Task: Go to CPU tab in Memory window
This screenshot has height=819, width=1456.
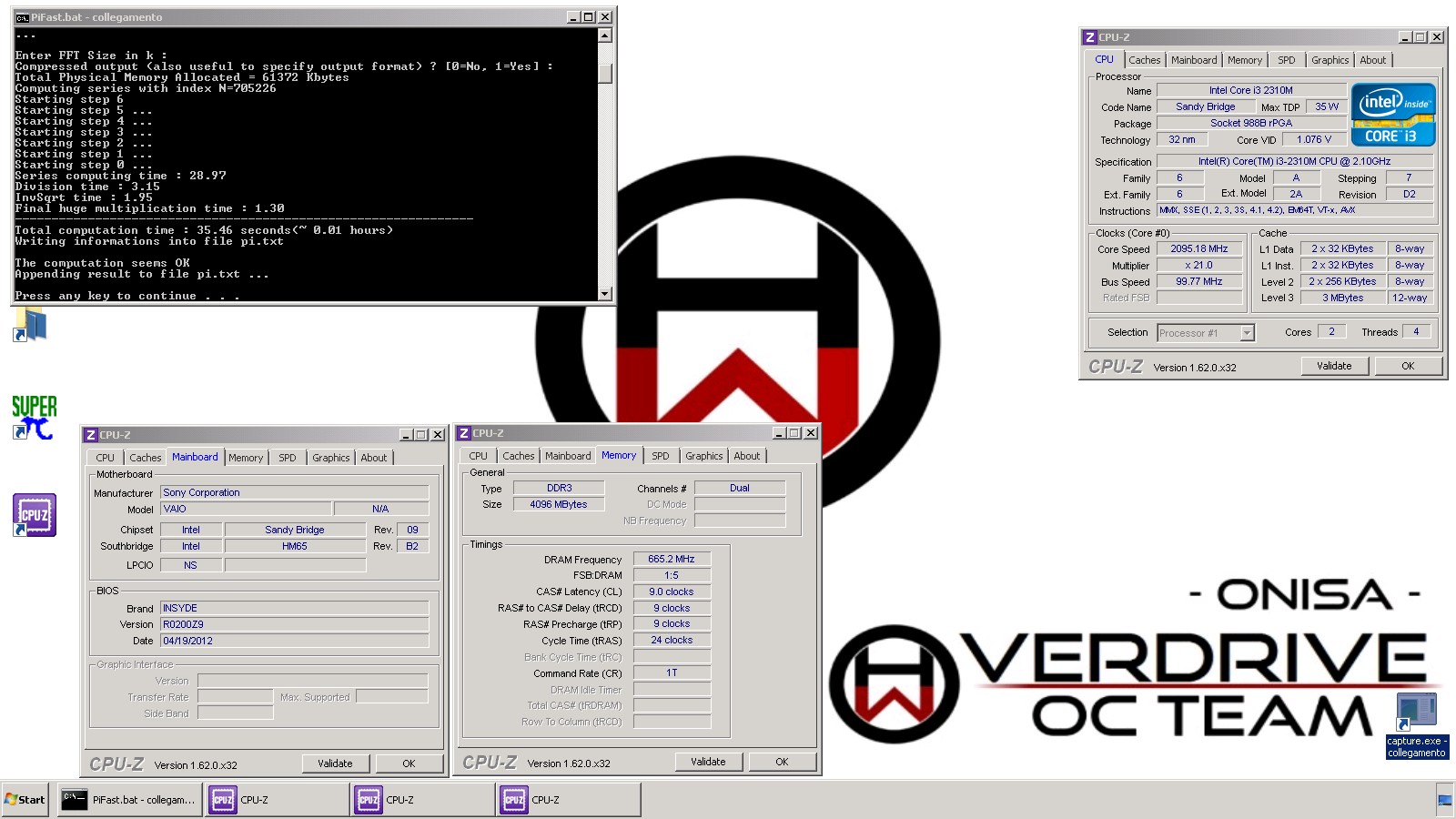Action: point(479,456)
